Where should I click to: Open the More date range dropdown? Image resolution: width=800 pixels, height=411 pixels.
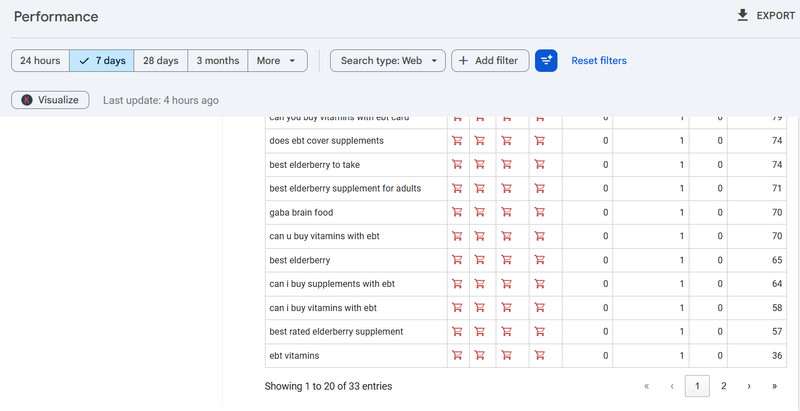(x=278, y=61)
